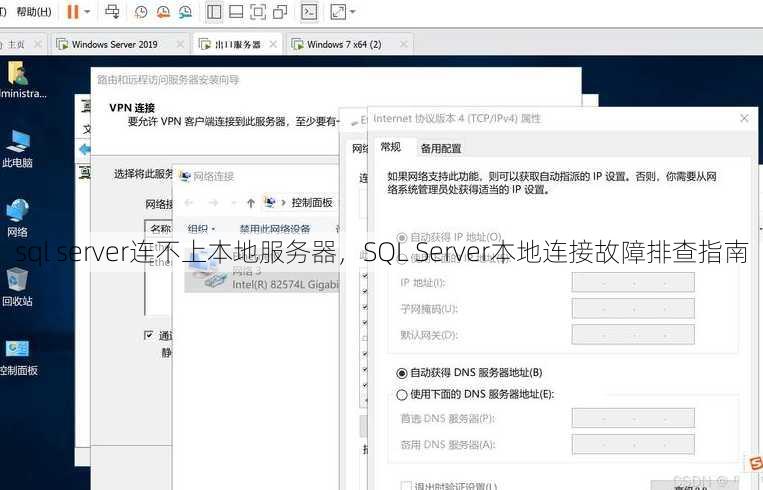The image size is (763, 490).
Task: Open the 网络 Network desktop icon
Action: point(18,218)
